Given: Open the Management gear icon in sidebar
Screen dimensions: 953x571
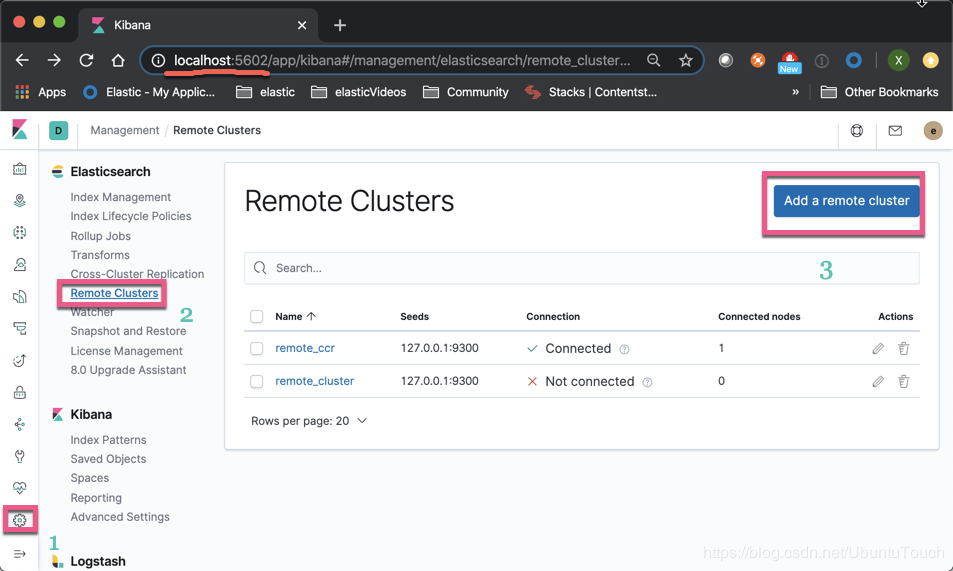Looking at the screenshot, I should point(19,521).
